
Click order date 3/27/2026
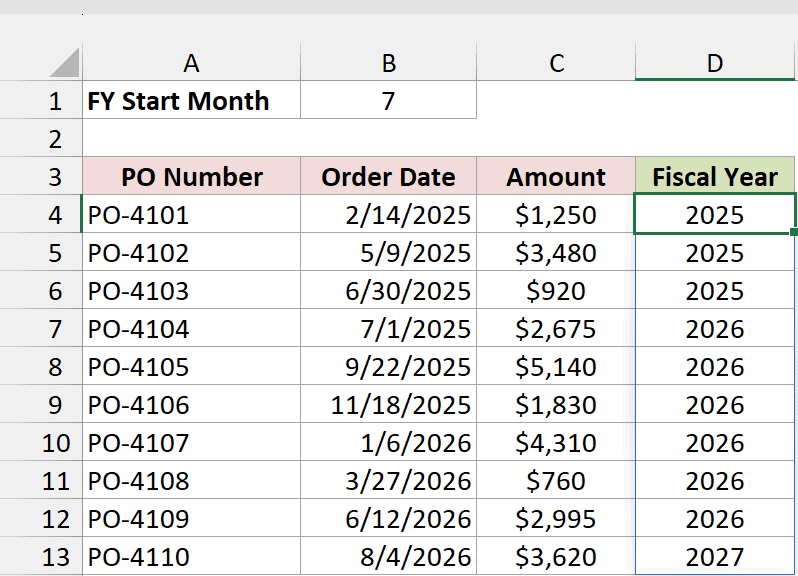(388, 480)
